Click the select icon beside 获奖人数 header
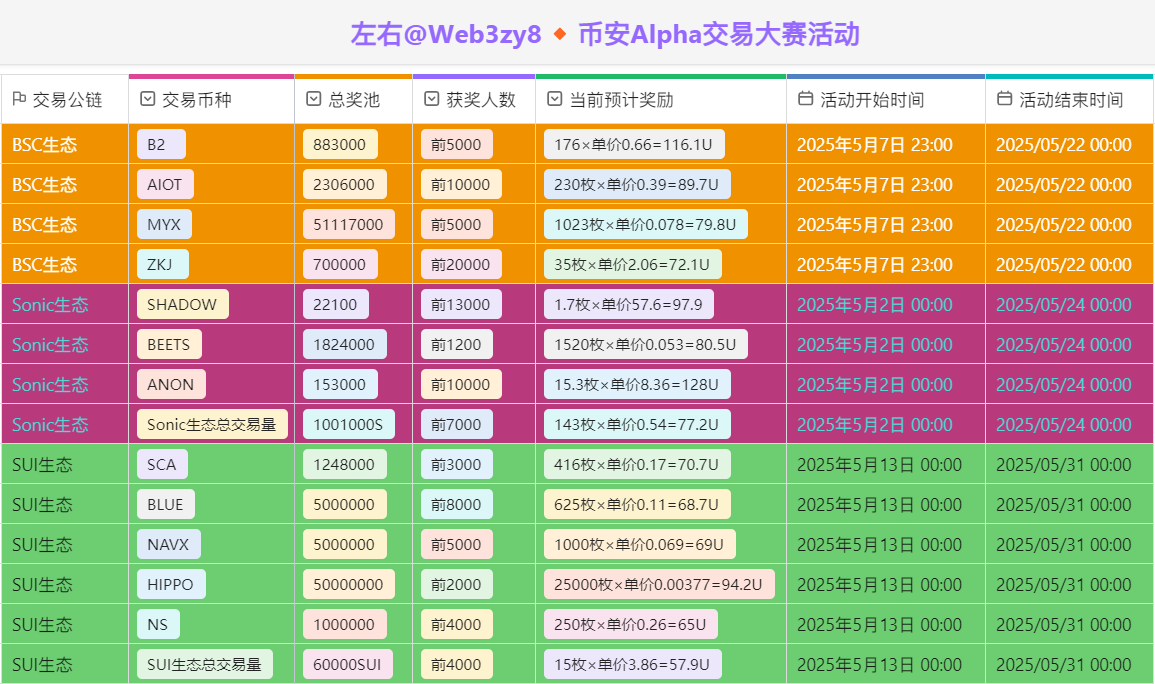Screen dimensions: 1155x684 point(432,99)
